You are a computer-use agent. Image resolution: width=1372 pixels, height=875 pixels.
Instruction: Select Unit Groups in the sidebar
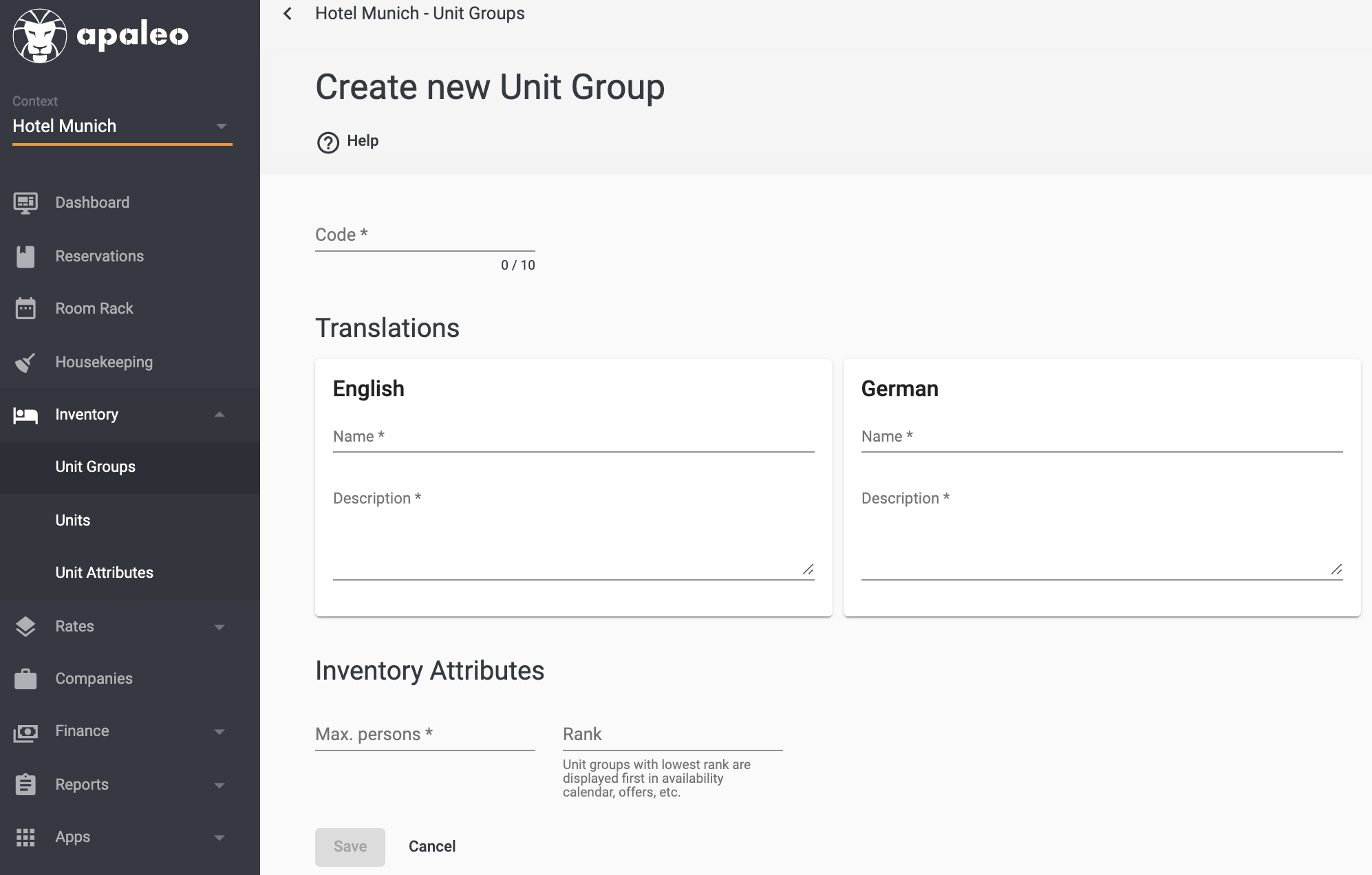pyautogui.click(x=130, y=467)
